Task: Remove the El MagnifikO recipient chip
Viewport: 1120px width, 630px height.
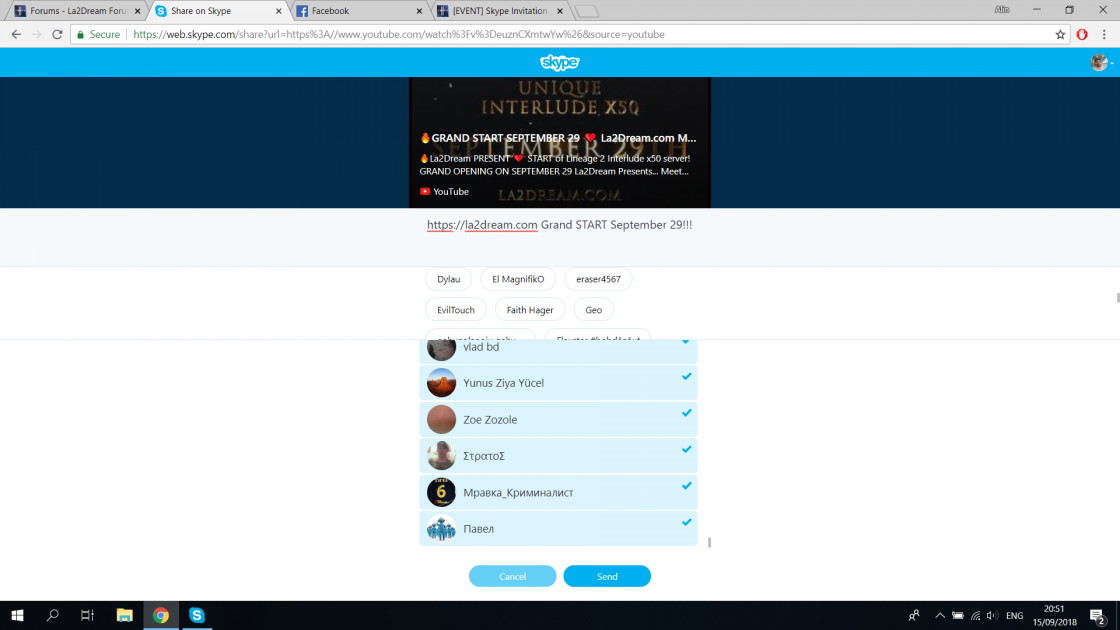Action: click(x=518, y=279)
